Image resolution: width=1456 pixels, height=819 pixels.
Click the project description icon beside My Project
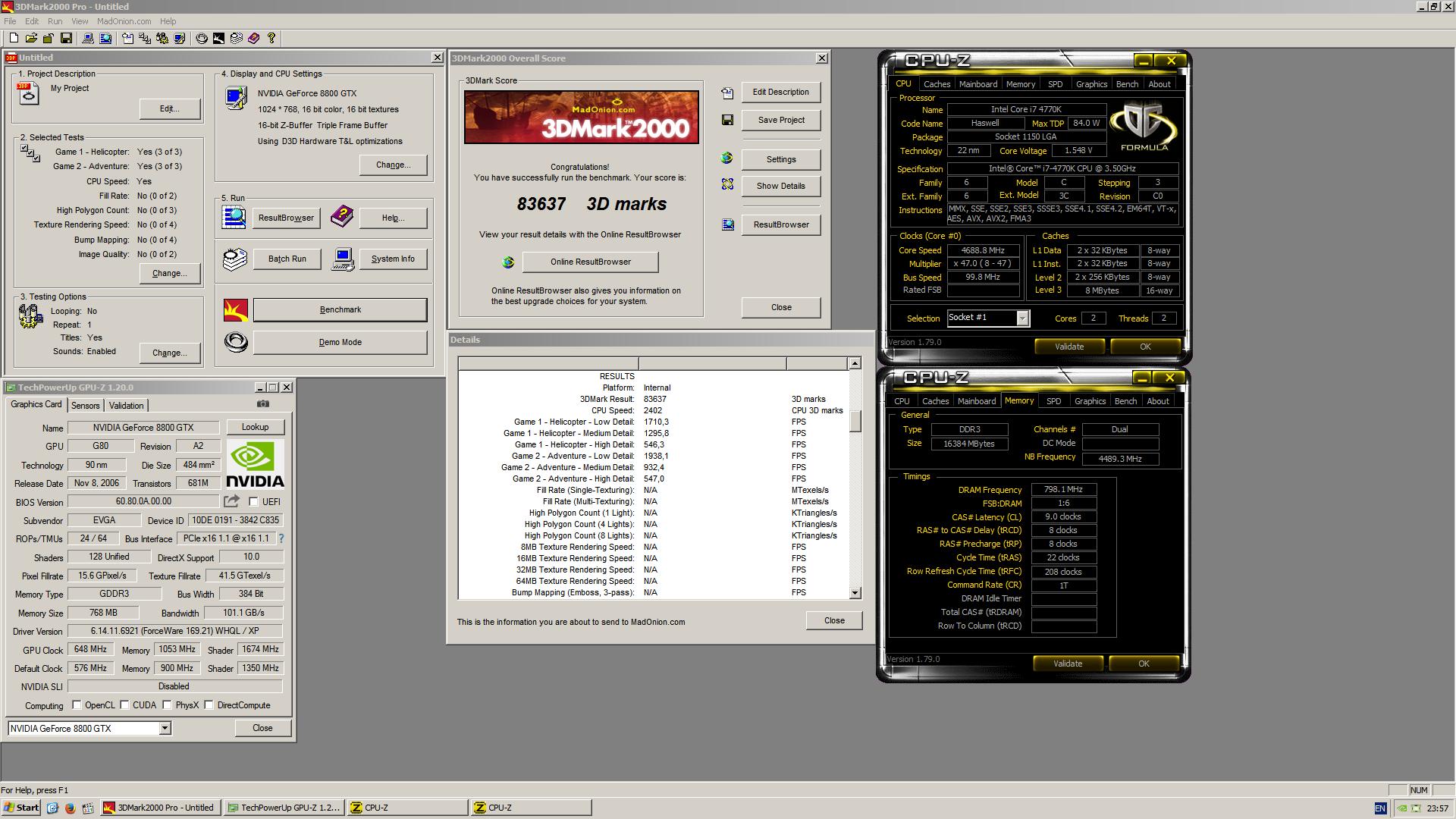[x=28, y=94]
